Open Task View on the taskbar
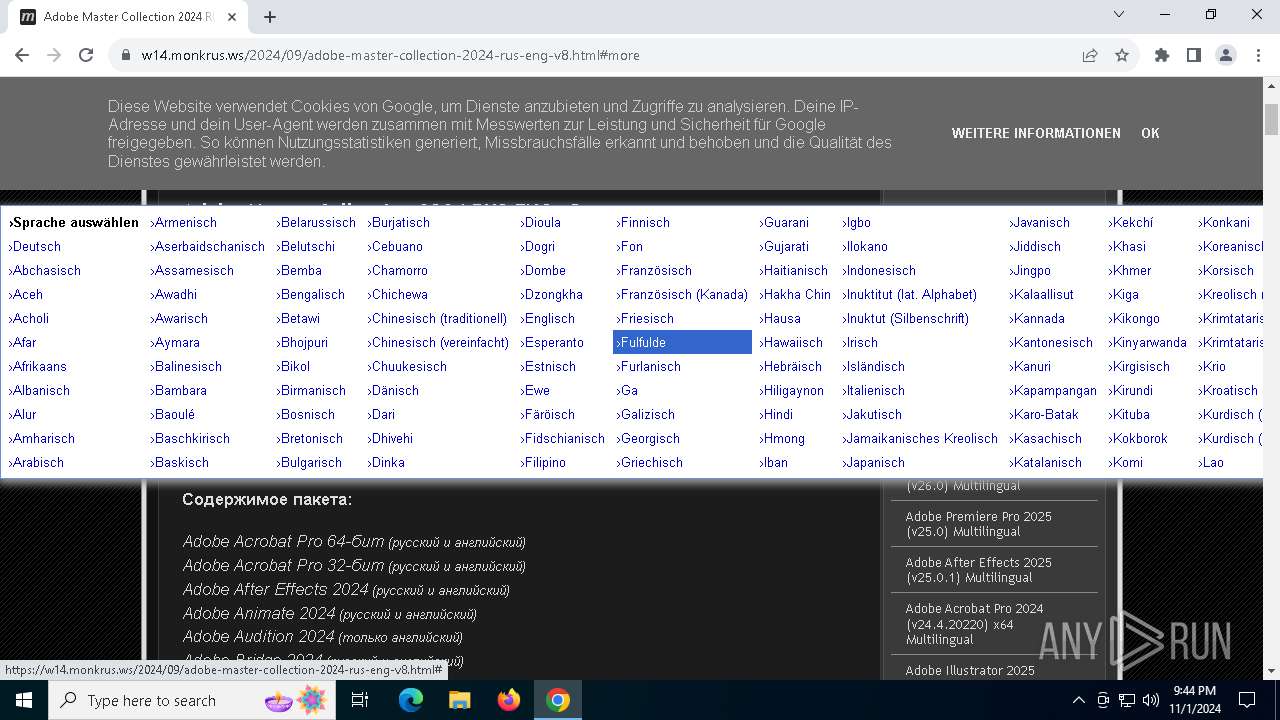 click(360, 700)
